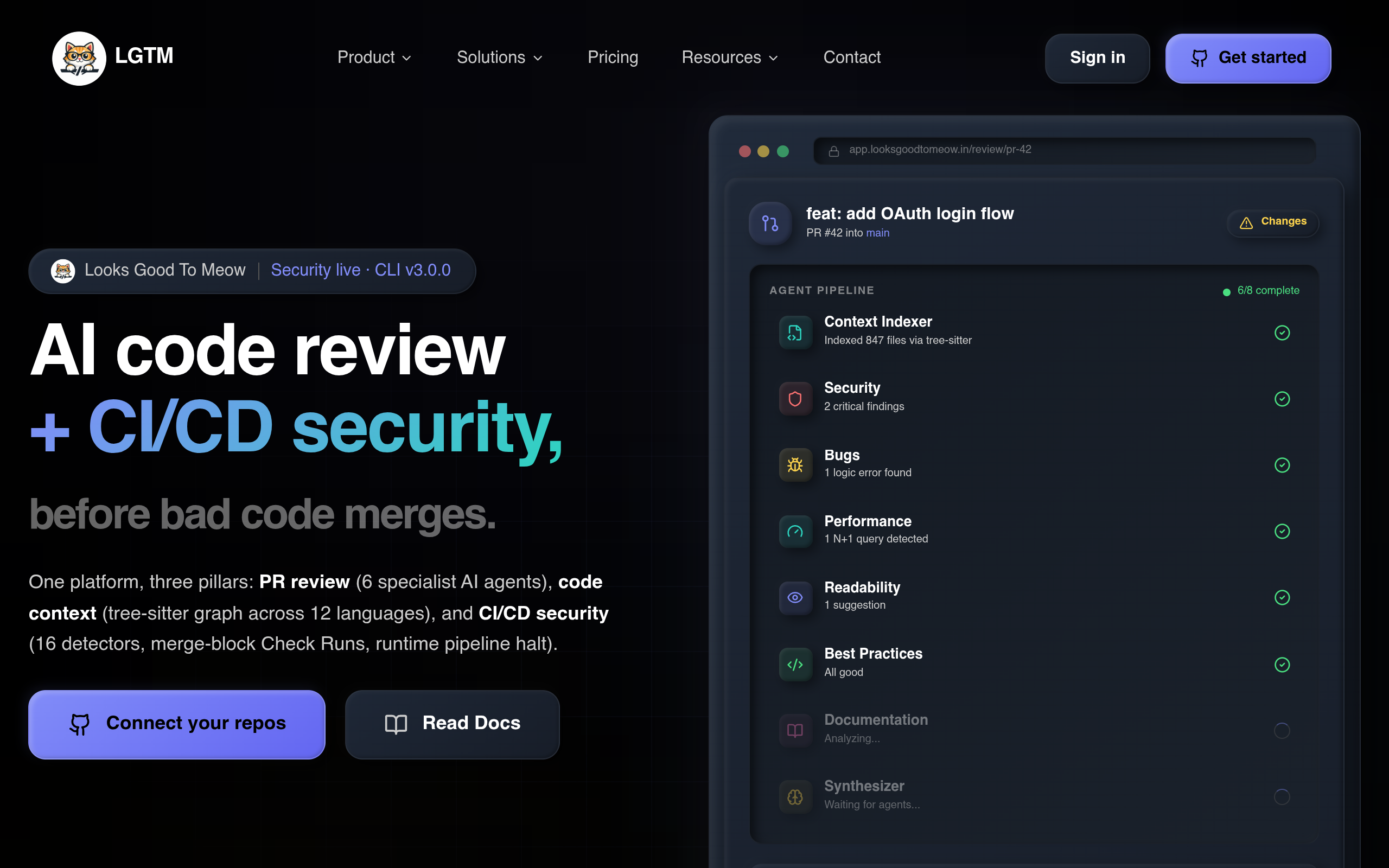Expand the Resources menu chevron
1389x868 pixels.
tap(773, 58)
